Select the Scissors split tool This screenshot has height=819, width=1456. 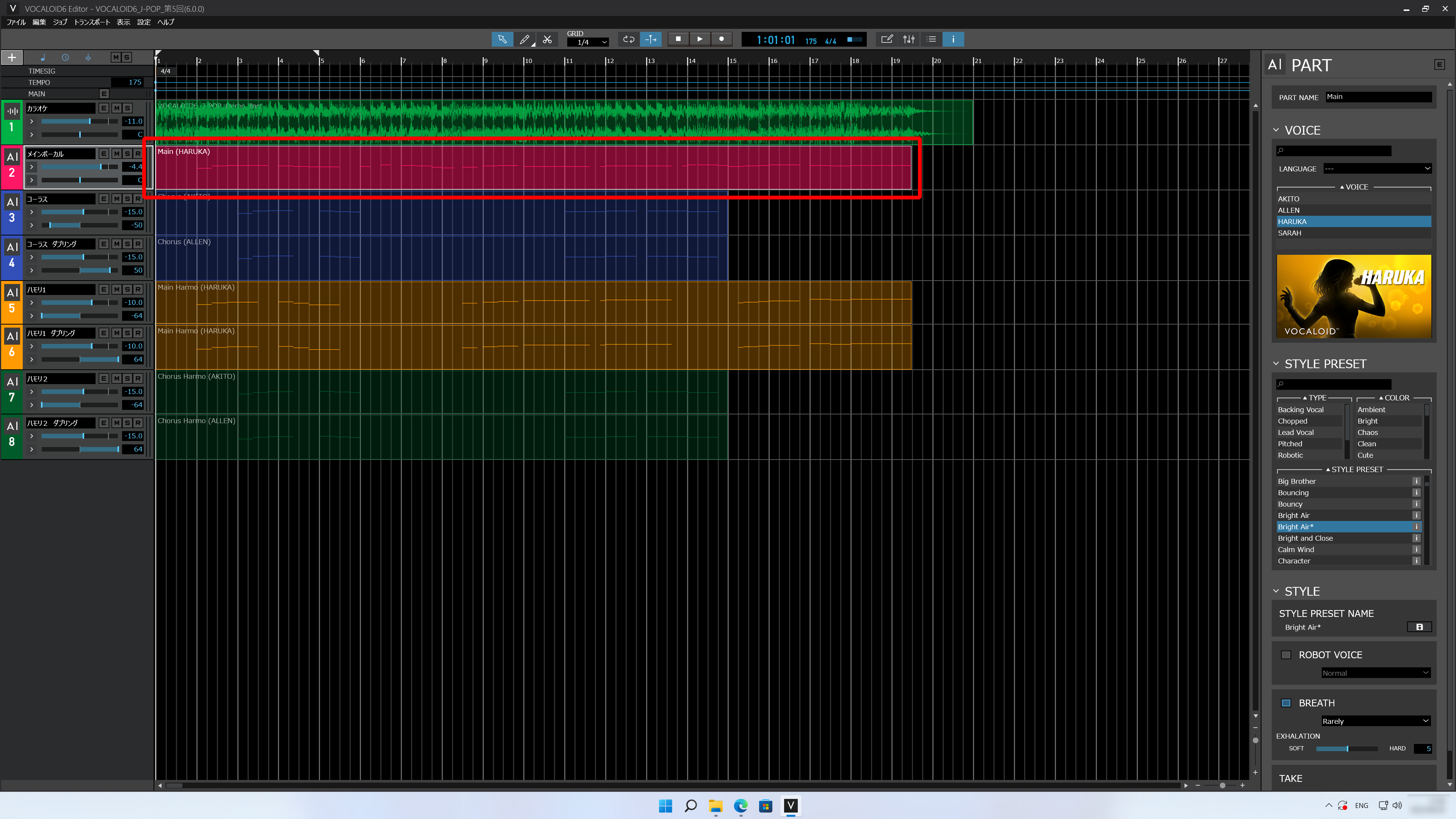[x=547, y=39]
